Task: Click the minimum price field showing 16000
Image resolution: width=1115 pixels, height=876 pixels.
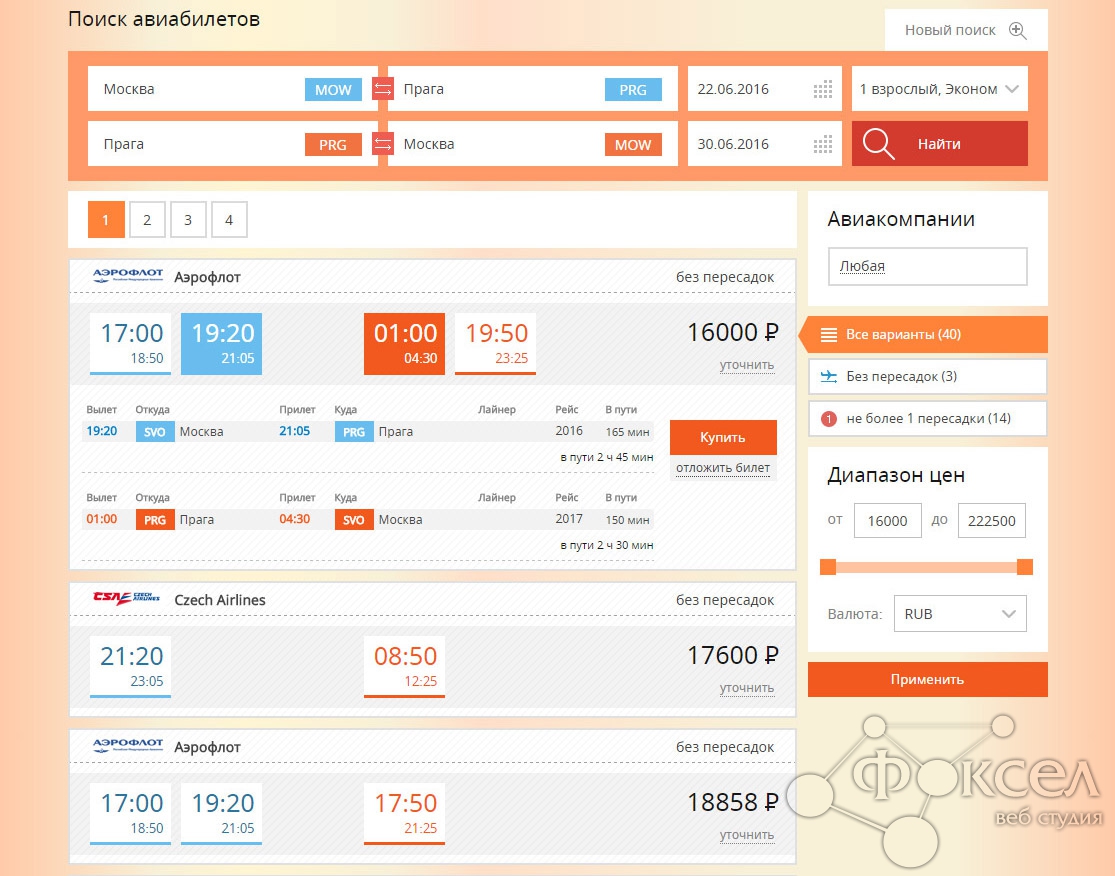Action: pos(887,521)
